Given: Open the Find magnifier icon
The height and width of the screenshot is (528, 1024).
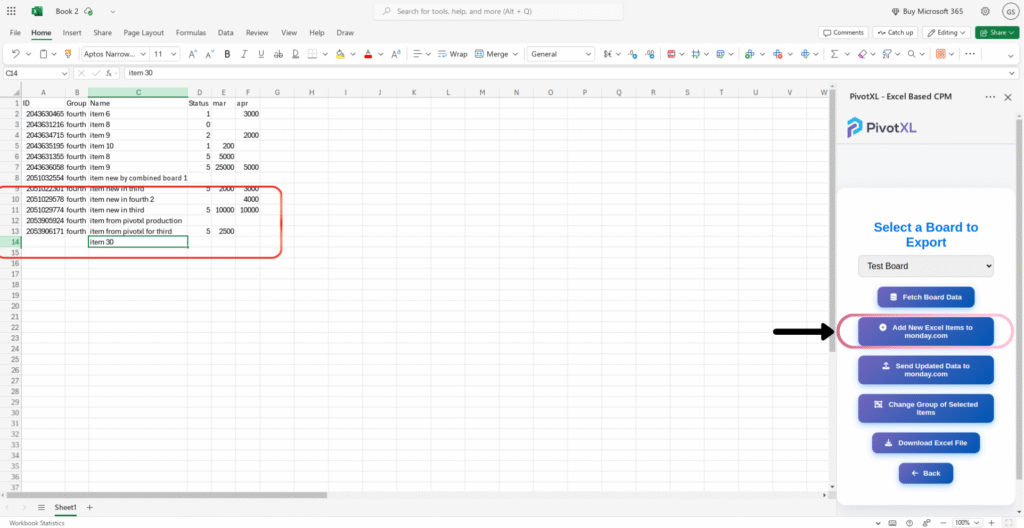Looking at the screenshot, I should (x=912, y=54).
